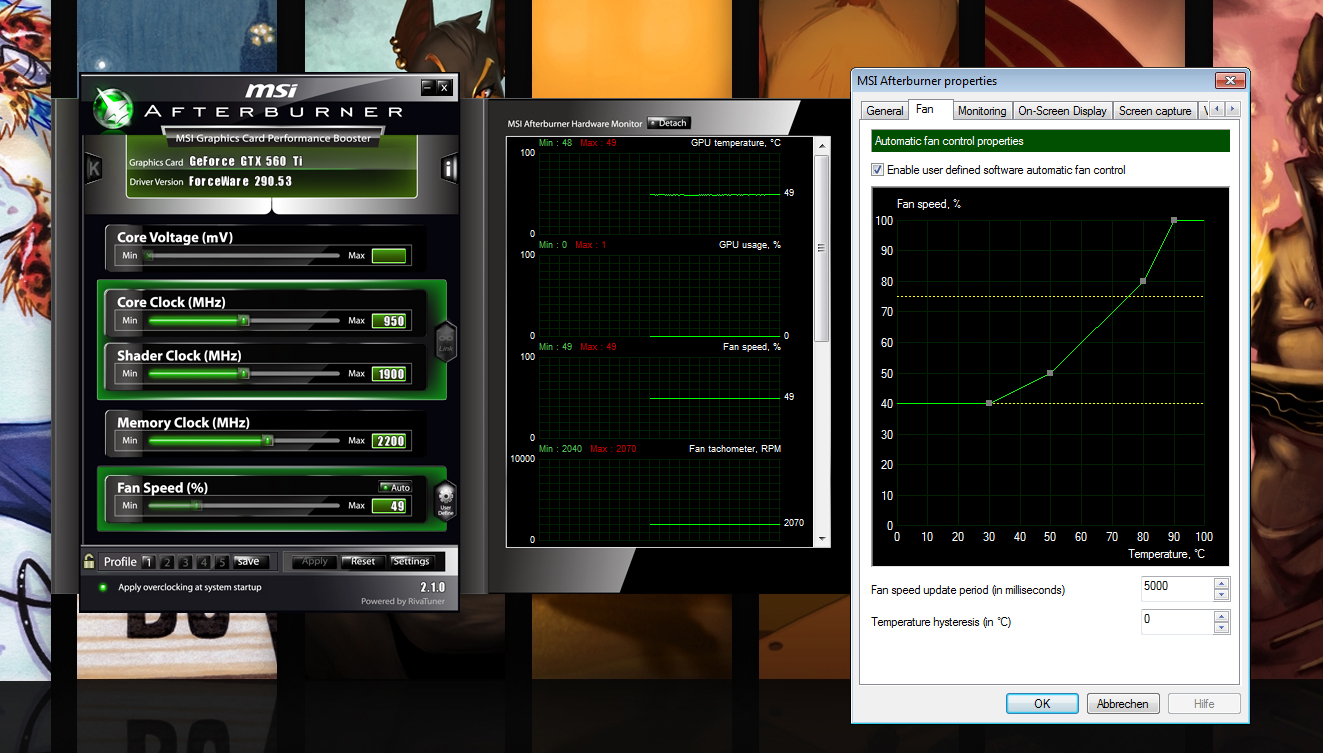Decrease fan speed update period with down arrow

point(1221,595)
